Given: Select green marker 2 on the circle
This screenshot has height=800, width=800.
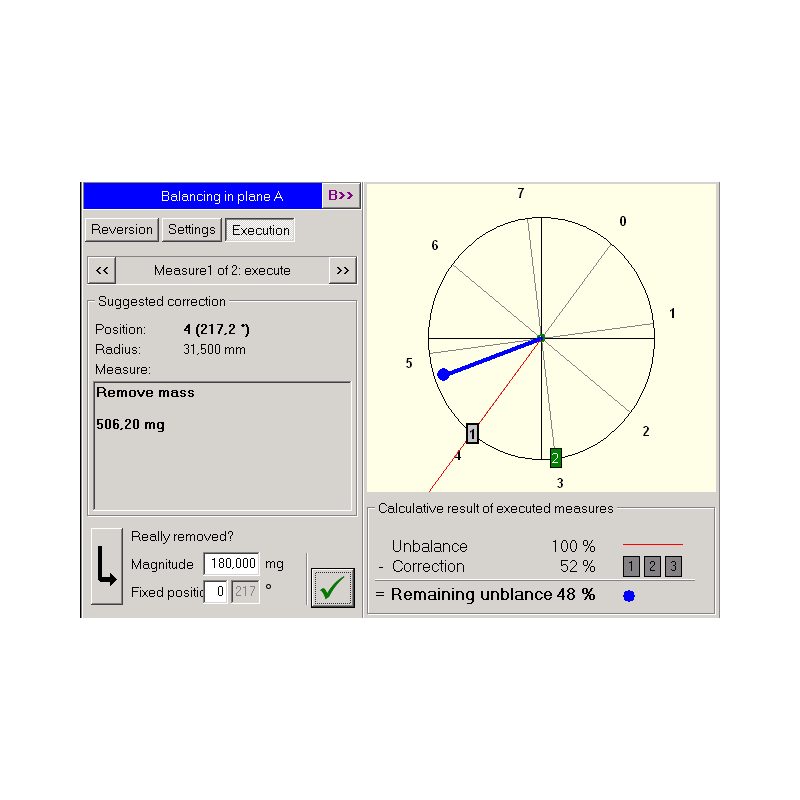Looking at the screenshot, I should [555, 458].
